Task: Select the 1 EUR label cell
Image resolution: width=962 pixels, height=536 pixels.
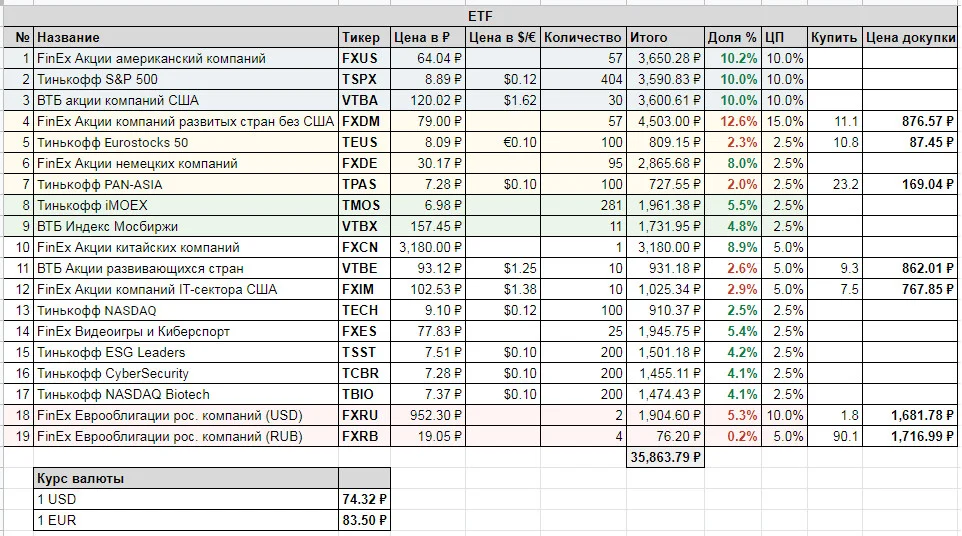Action: 186,520
